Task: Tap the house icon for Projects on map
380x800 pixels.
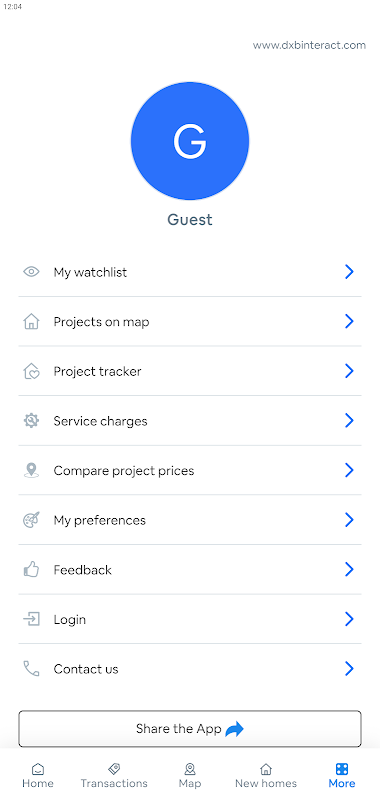Action: click(31, 321)
